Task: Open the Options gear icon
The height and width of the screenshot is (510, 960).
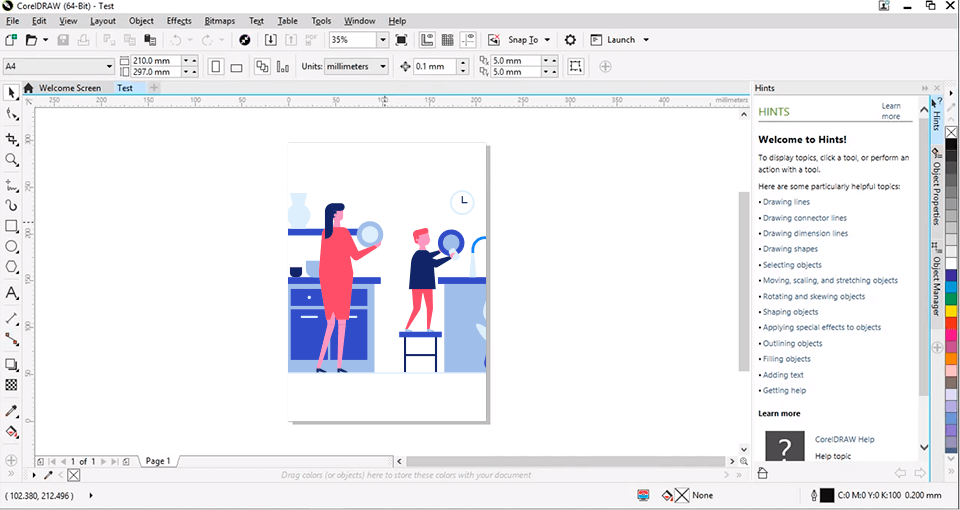Action: pyautogui.click(x=570, y=40)
